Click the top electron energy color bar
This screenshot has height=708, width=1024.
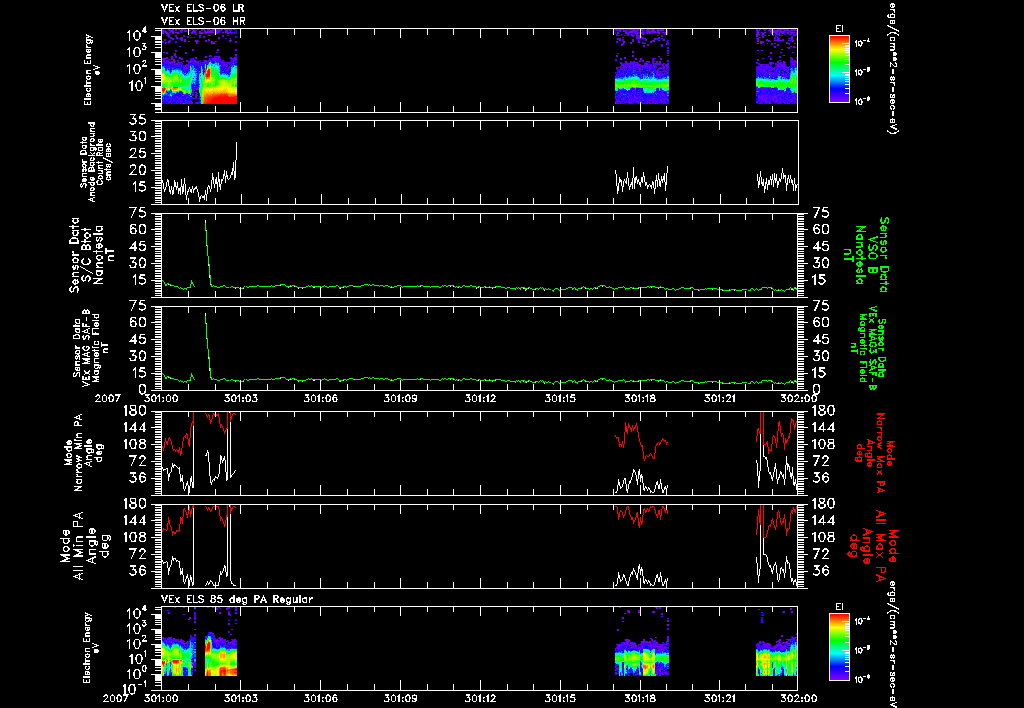pos(839,69)
